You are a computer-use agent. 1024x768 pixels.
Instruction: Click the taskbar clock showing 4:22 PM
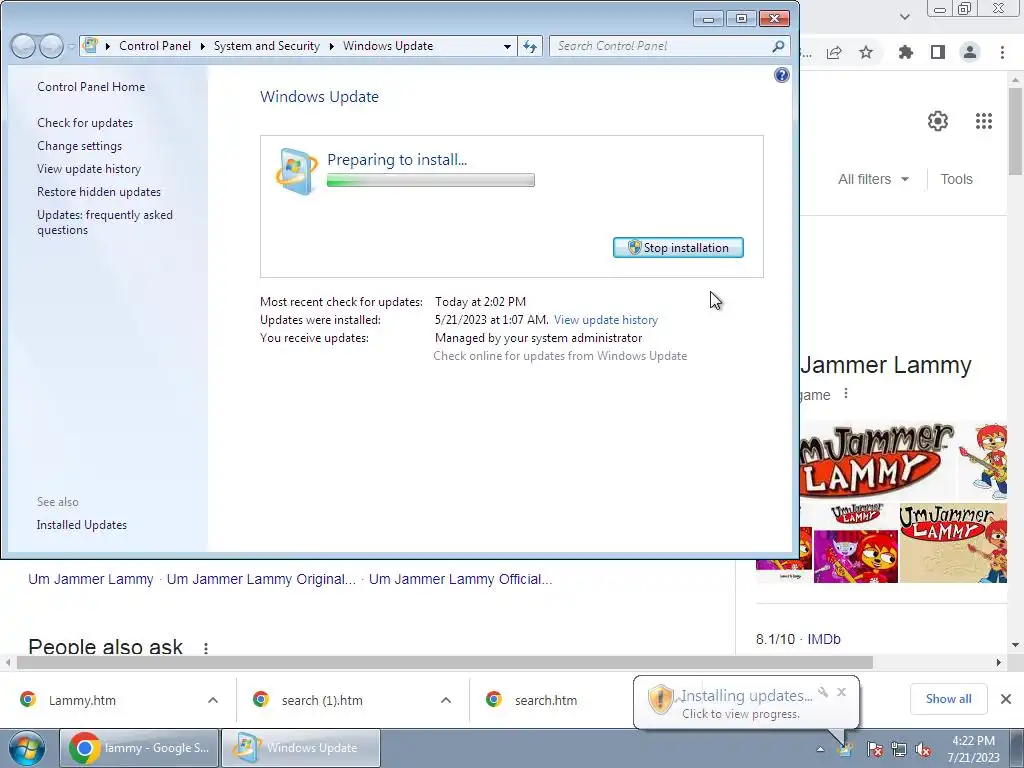(973, 749)
